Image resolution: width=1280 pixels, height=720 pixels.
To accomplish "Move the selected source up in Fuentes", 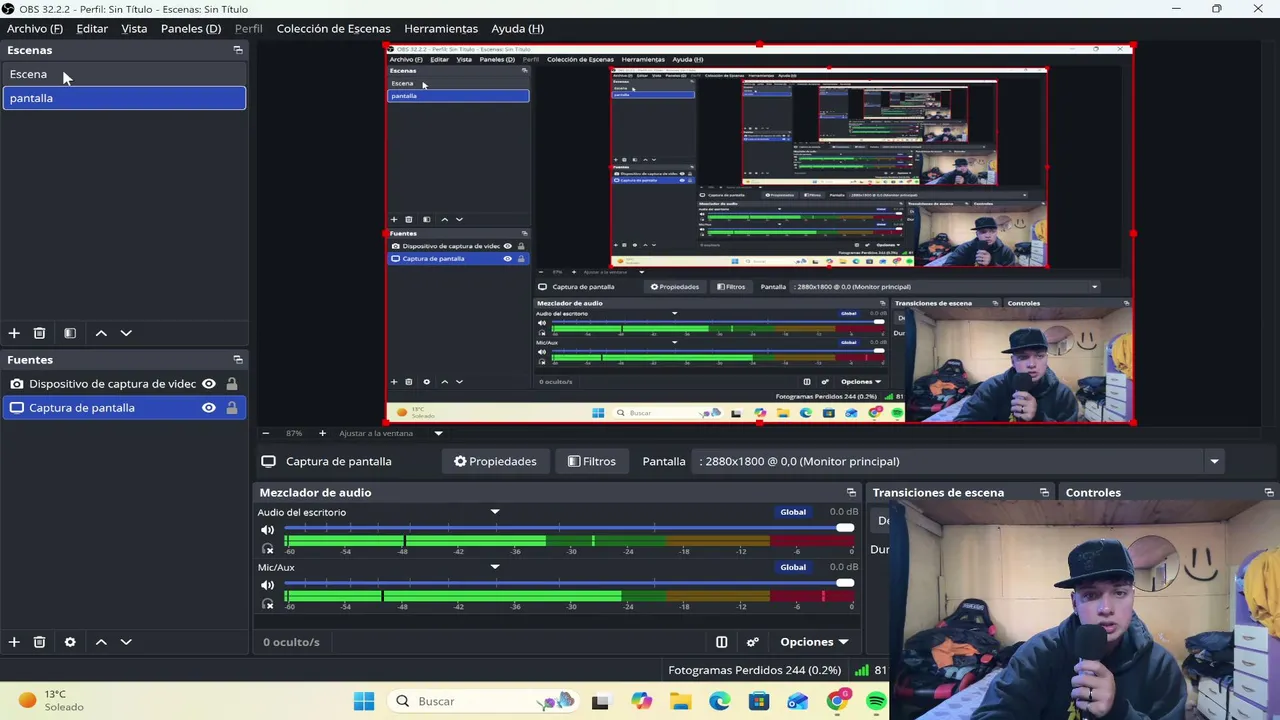I will (101, 642).
